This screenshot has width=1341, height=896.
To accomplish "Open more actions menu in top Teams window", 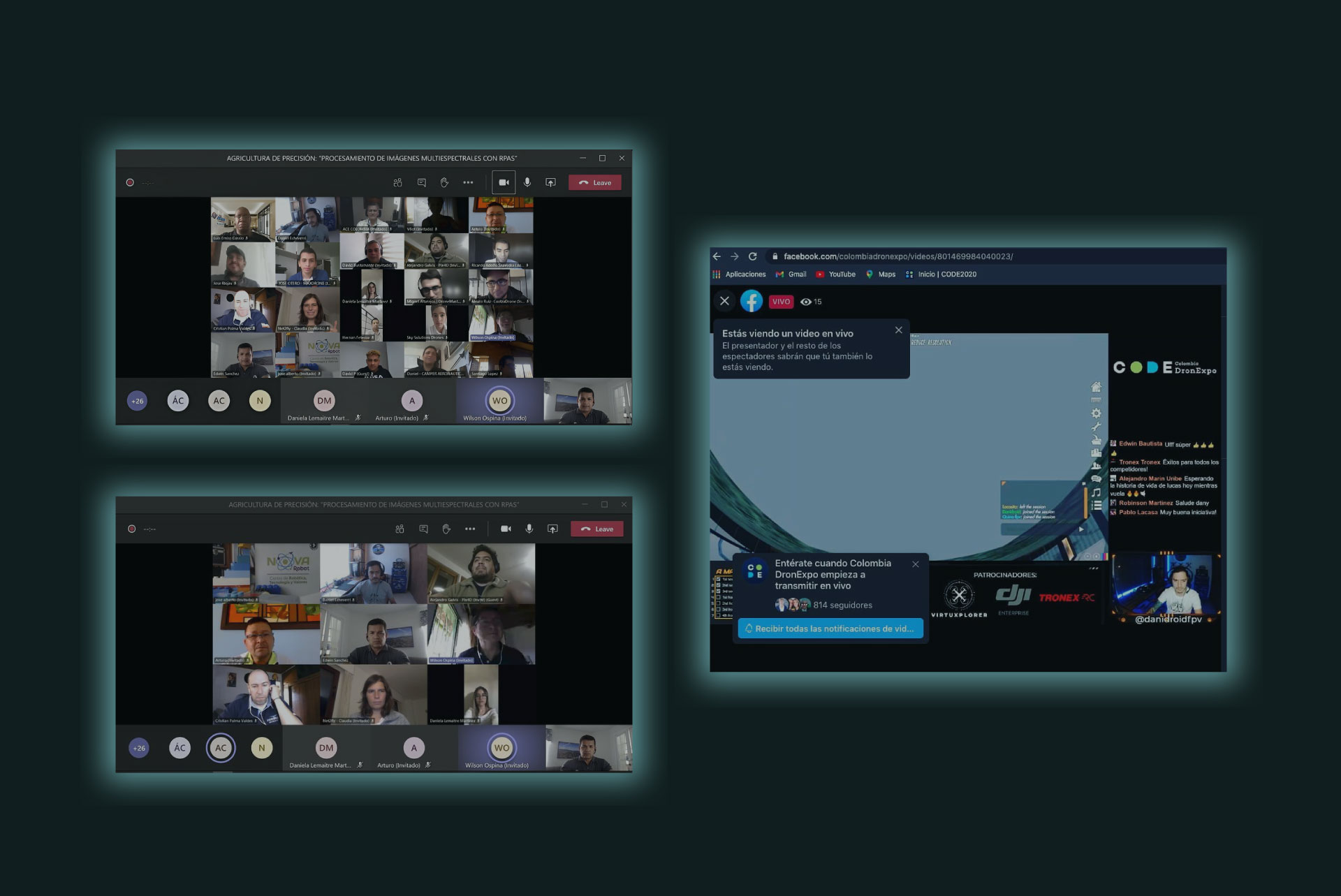I will (x=468, y=182).
